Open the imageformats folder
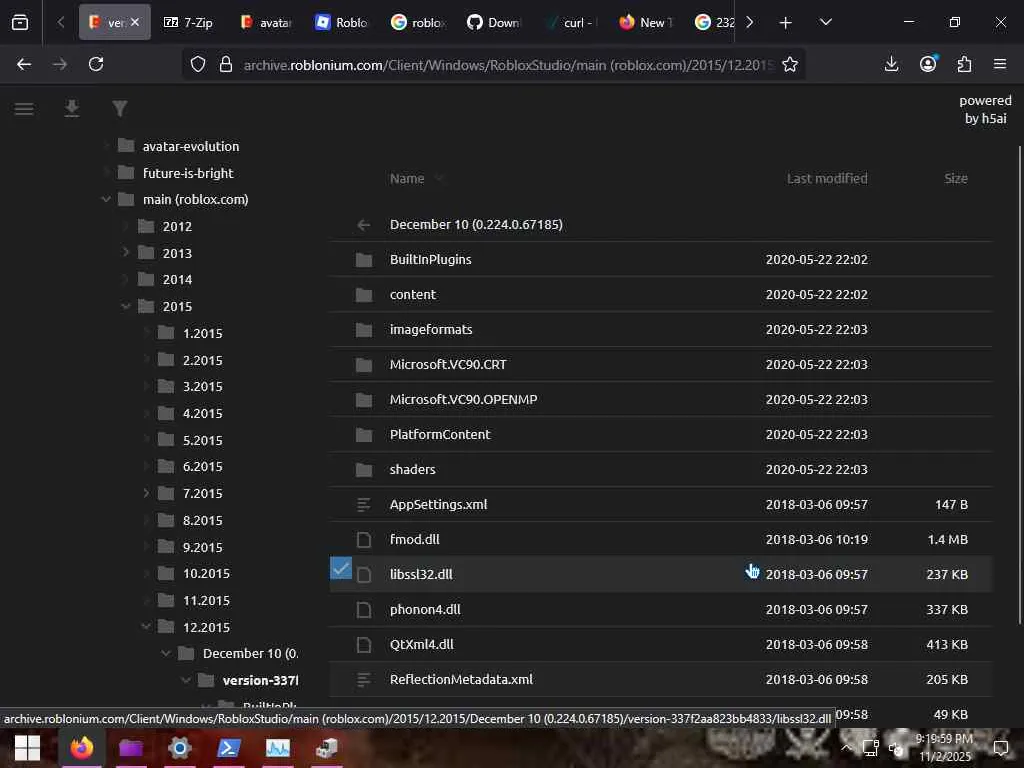The height and width of the screenshot is (768, 1024). pyautogui.click(x=430, y=330)
